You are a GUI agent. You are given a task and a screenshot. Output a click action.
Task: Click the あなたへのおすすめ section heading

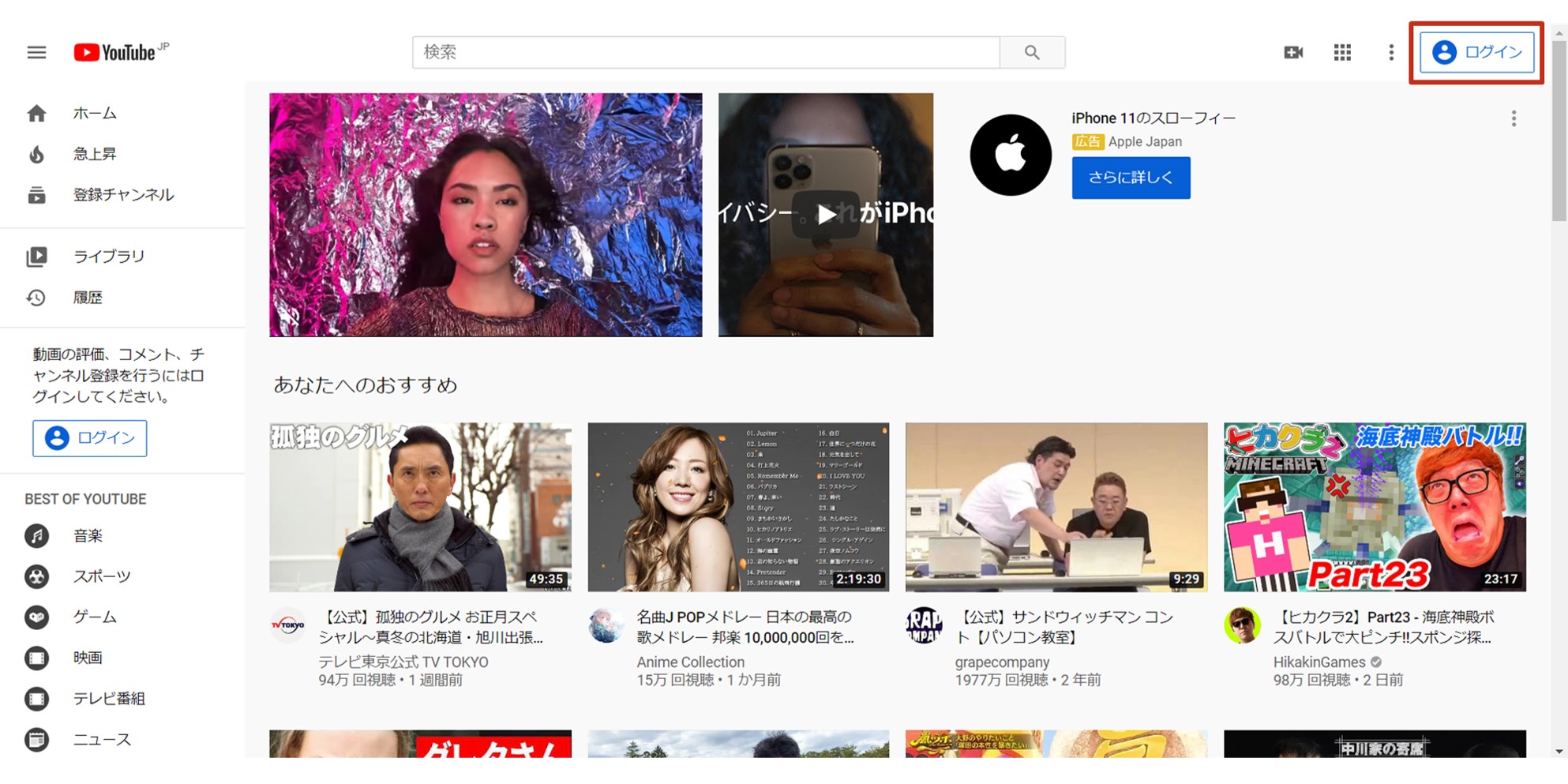[366, 385]
